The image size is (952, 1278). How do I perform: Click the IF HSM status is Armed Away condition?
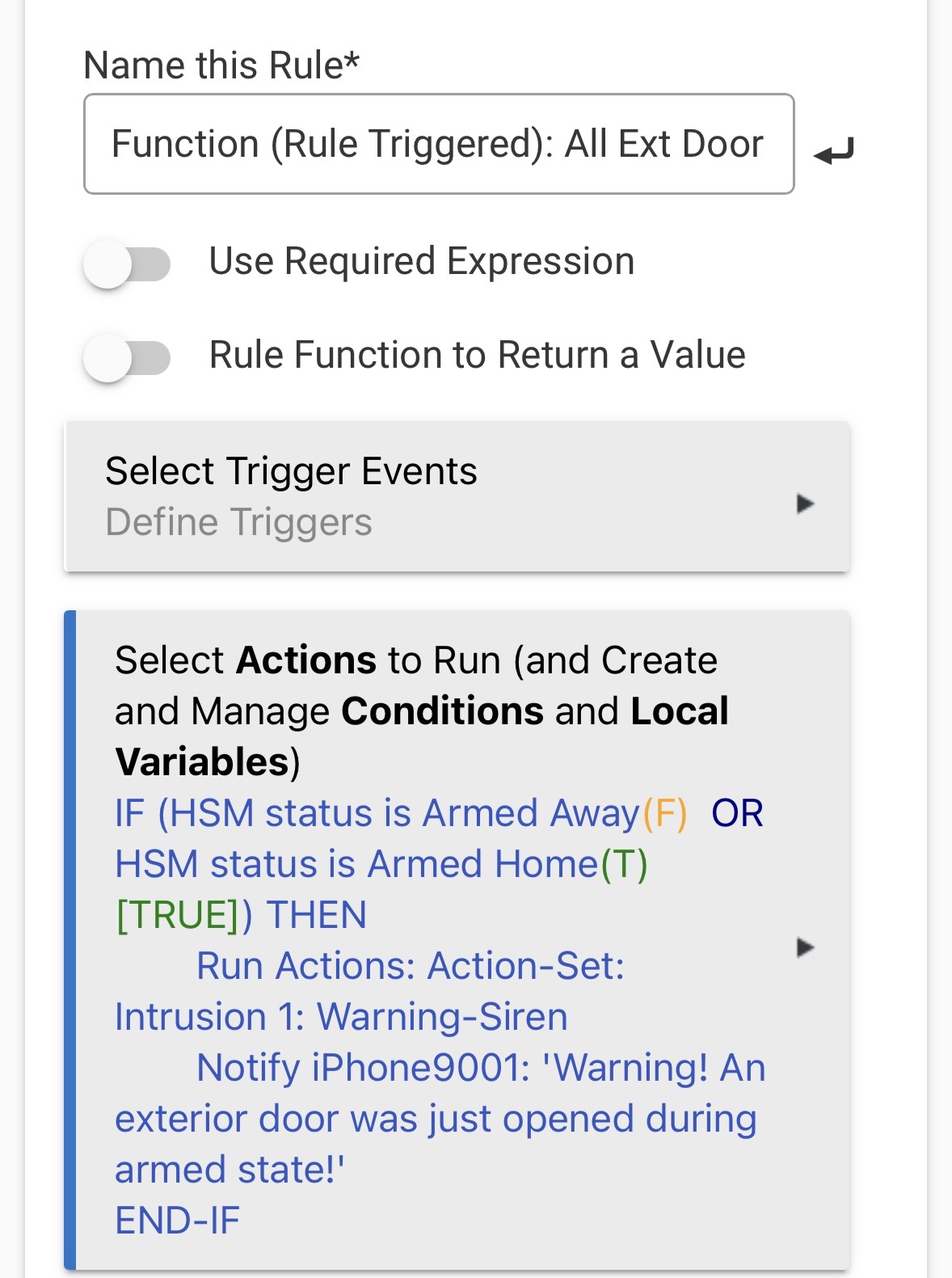[x=400, y=813]
